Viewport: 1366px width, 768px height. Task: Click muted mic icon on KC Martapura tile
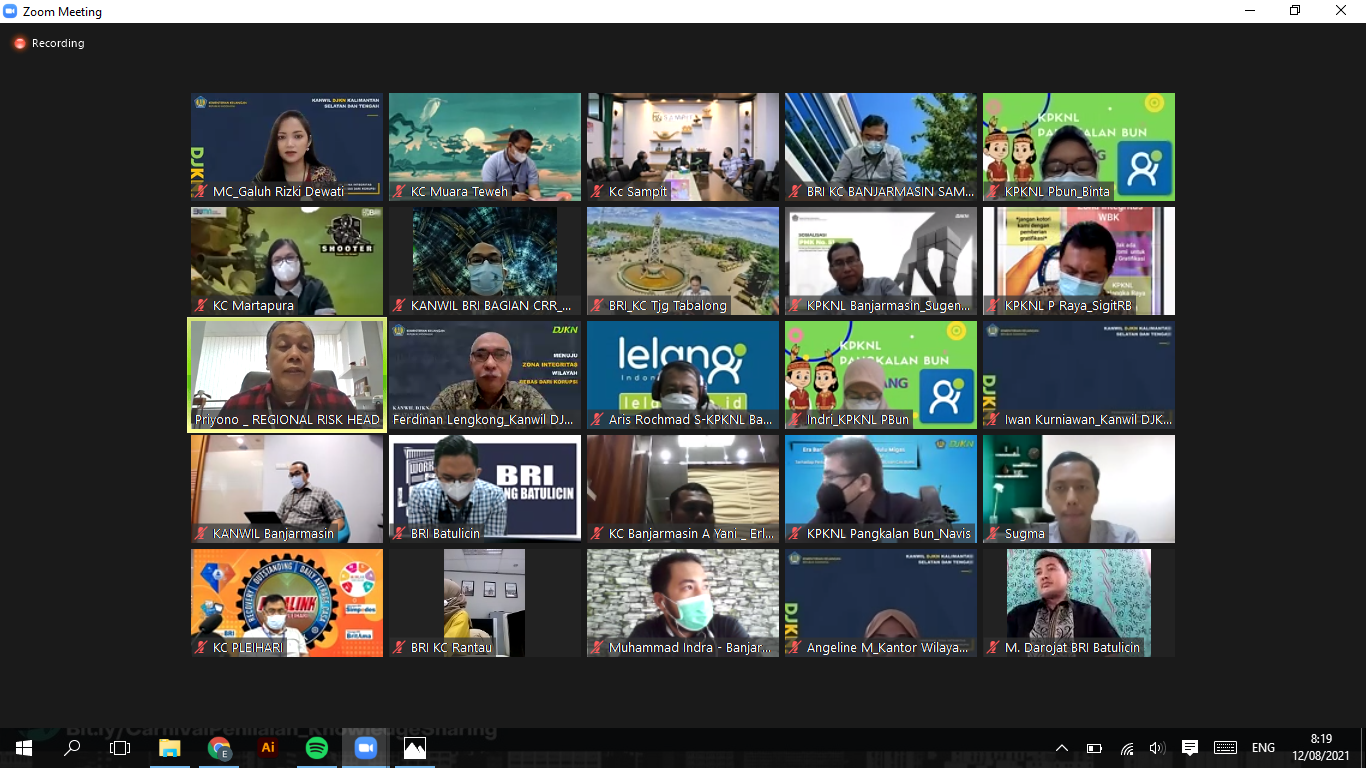click(x=201, y=306)
